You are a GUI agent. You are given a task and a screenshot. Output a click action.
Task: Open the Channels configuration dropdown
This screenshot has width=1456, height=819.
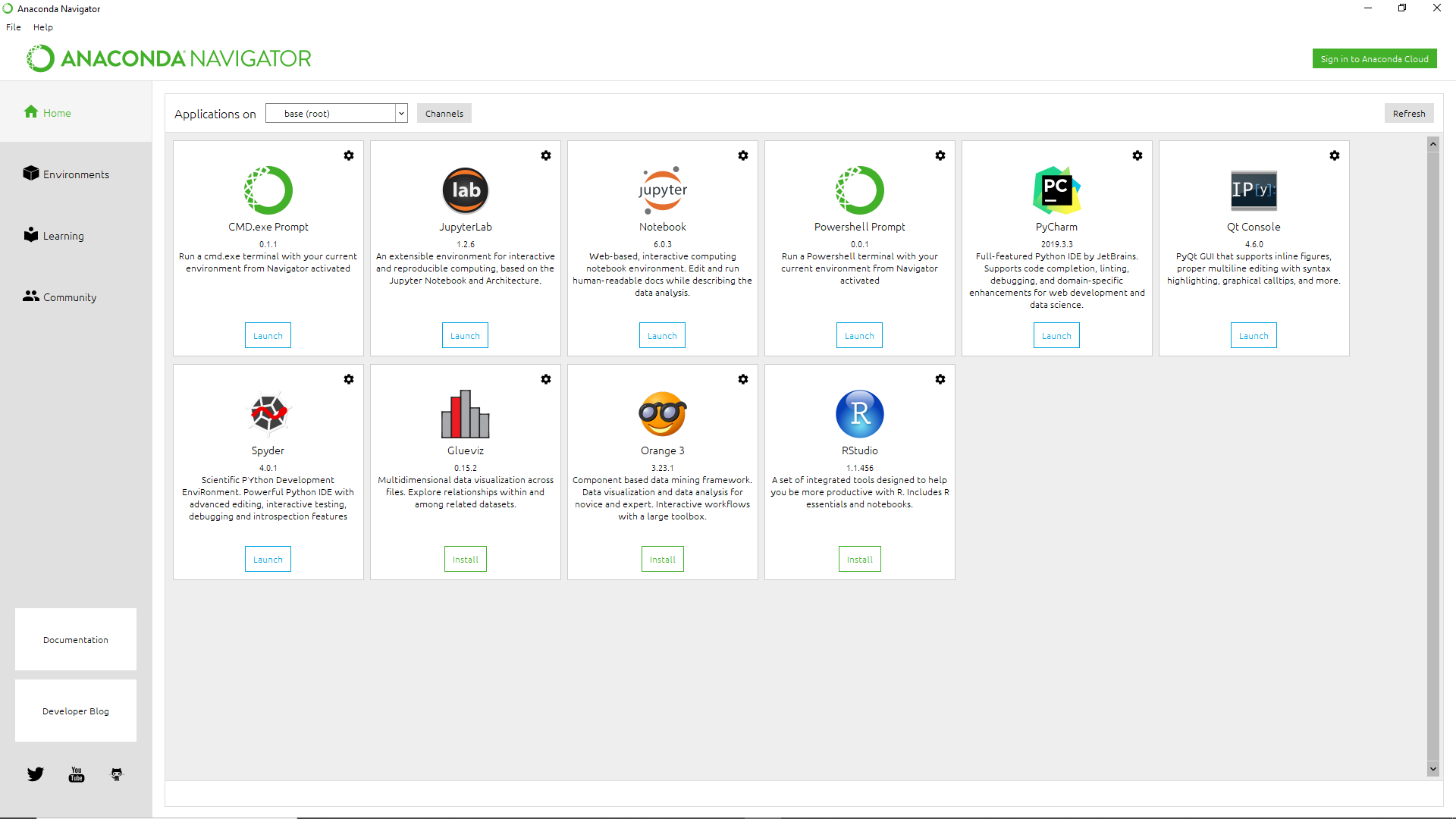pyautogui.click(x=444, y=113)
